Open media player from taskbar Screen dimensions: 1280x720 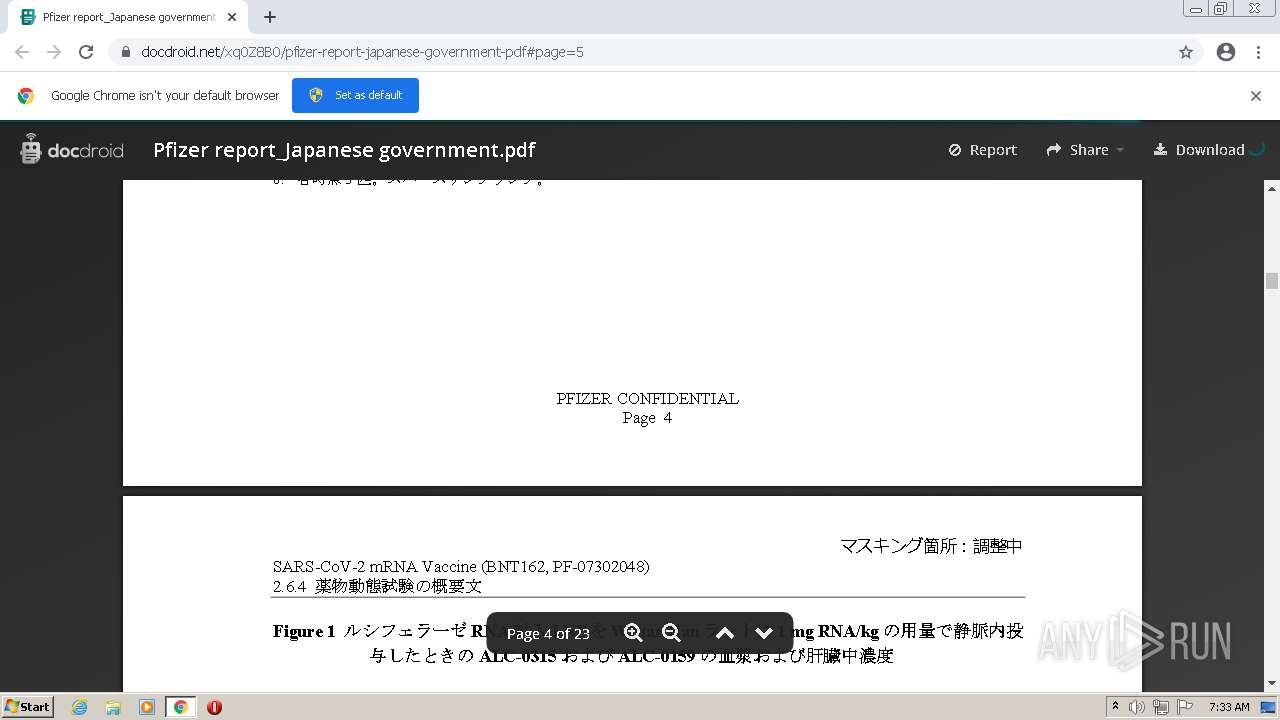pos(146,707)
